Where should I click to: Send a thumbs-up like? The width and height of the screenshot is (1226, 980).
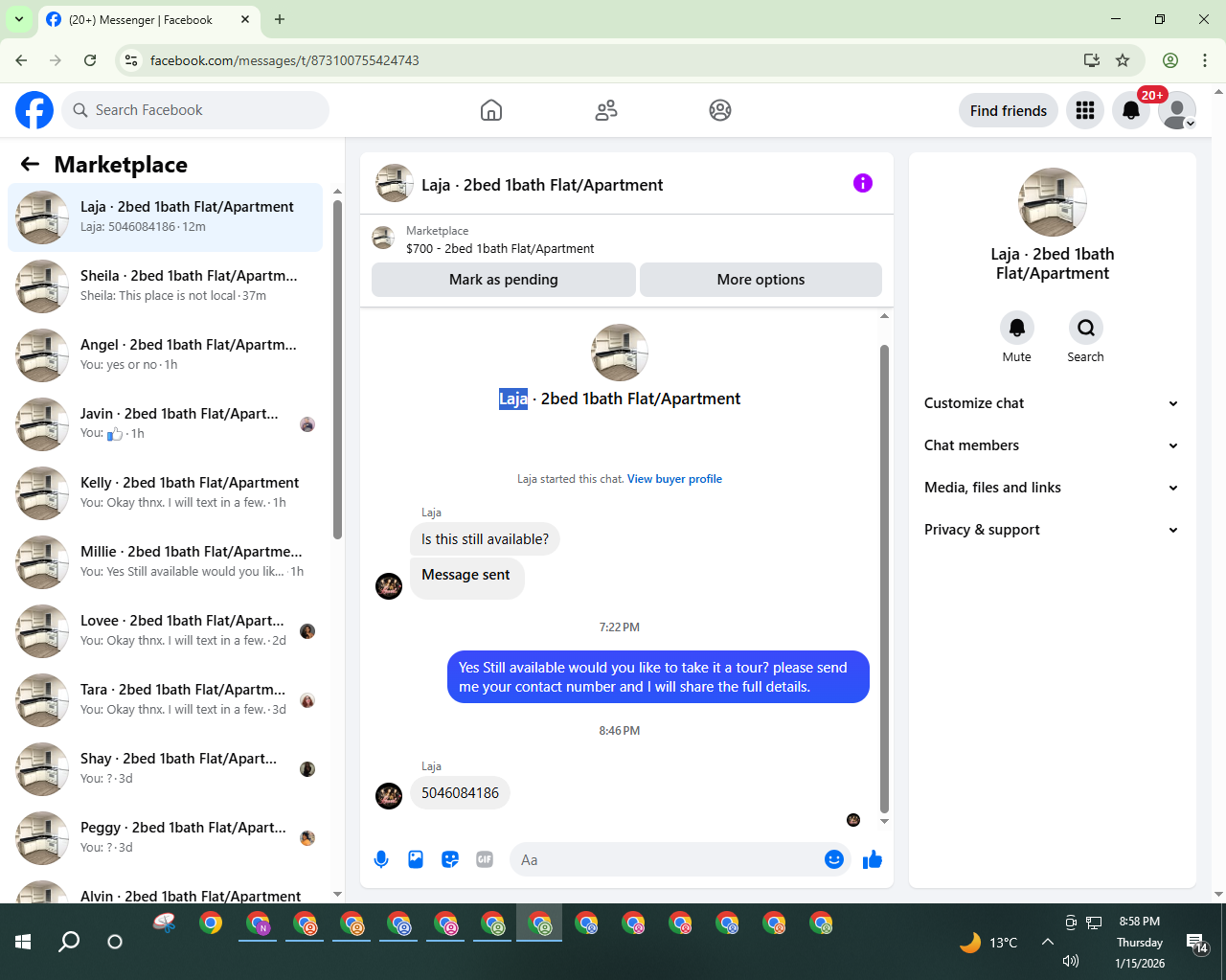(873, 859)
